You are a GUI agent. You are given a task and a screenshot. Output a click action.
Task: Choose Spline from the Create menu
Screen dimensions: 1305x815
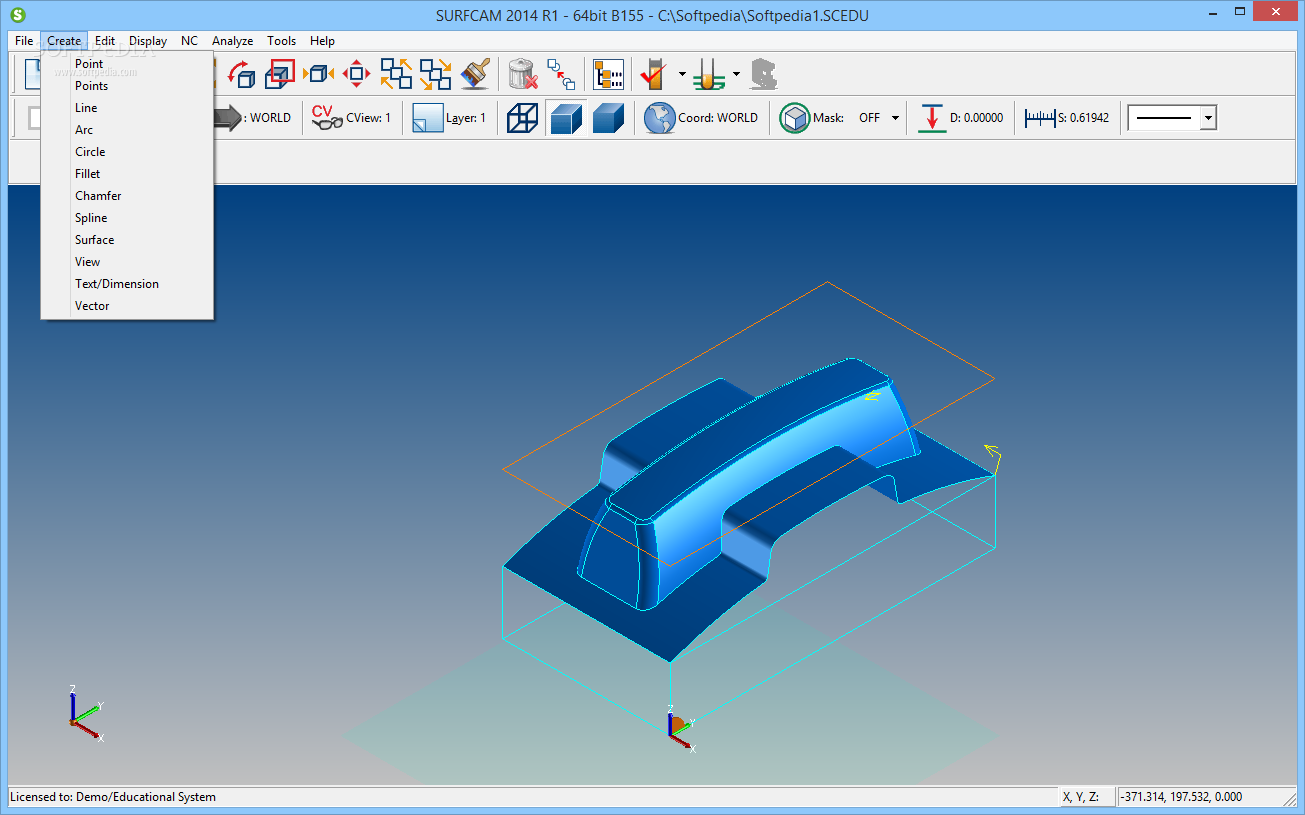click(127, 218)
